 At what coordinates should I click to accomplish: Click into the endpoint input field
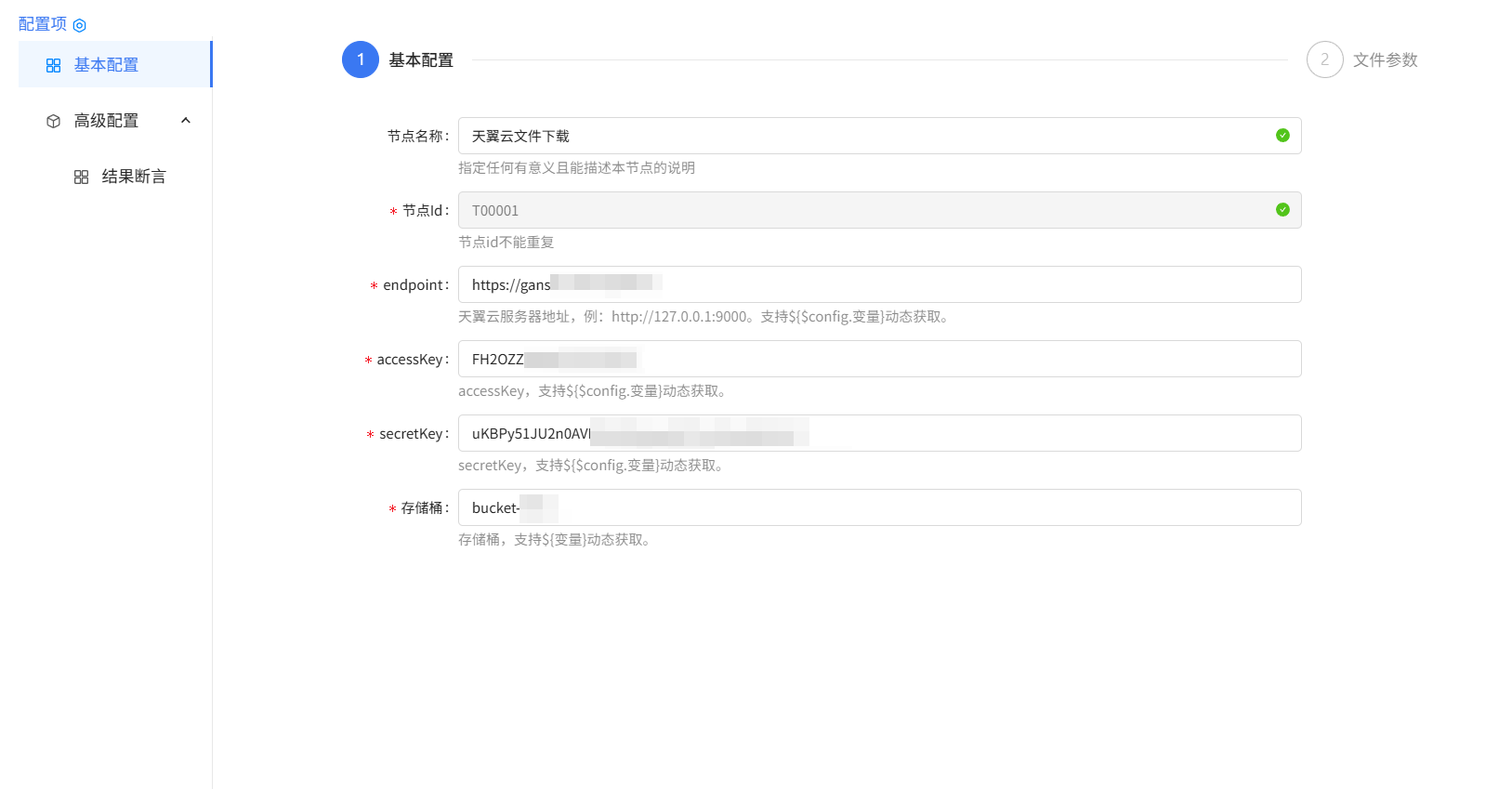929,284
